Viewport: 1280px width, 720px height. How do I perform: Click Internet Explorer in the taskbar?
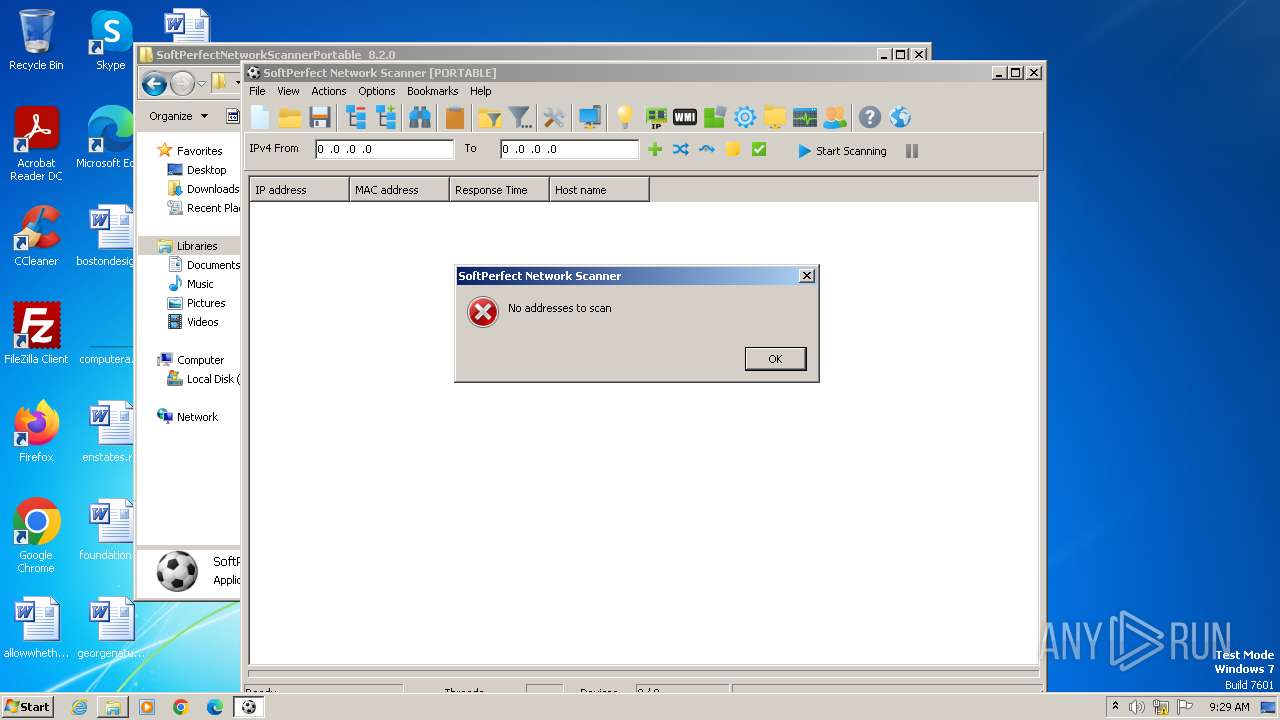tap(79, 707)
